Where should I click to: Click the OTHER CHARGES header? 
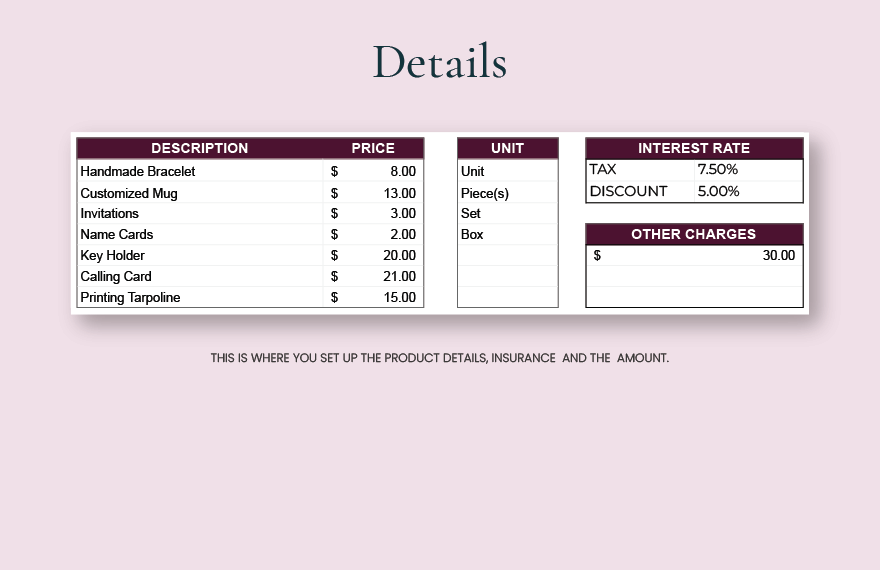[x=694, y=234]
